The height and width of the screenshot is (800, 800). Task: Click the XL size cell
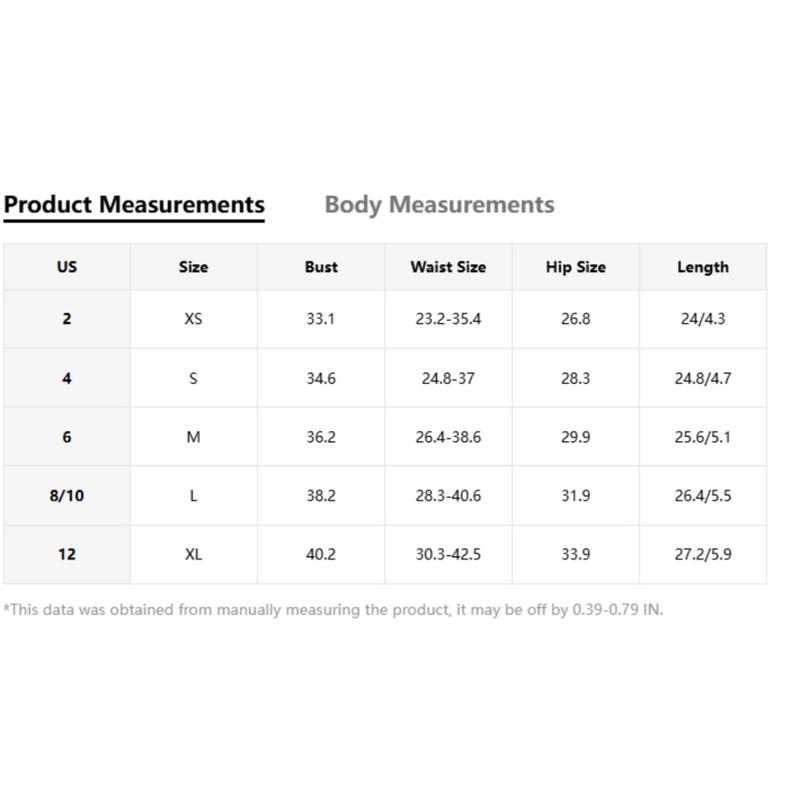(193, 554)
